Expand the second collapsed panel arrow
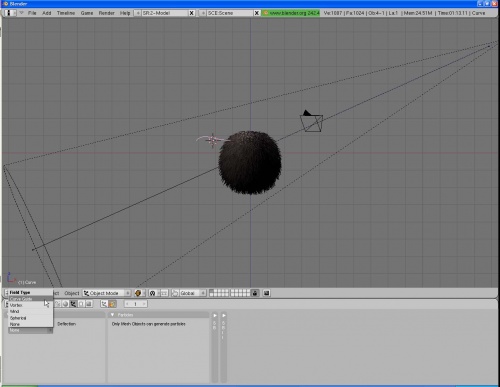Image resolution: width=500 pixels, height=387 pixels. pos(224,315)
